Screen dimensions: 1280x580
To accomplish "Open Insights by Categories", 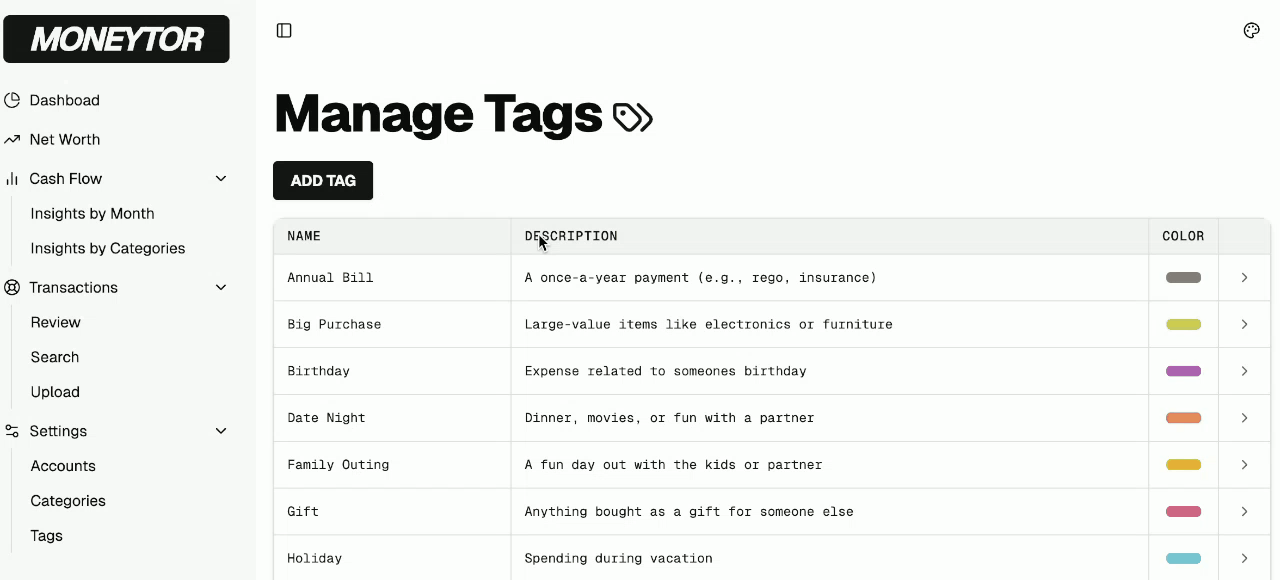I will point(108,248).
